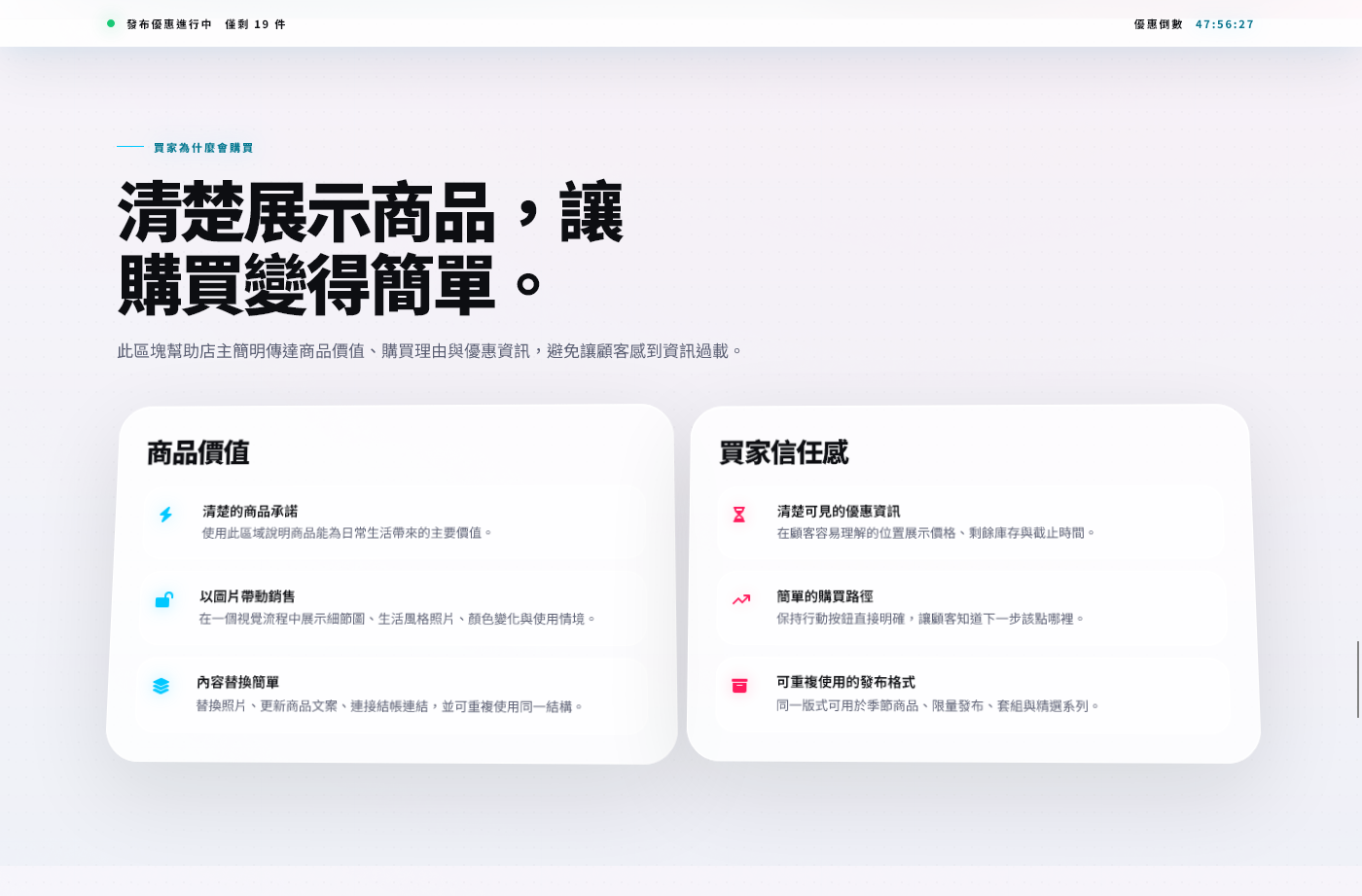1362x896 pixels.
Task: Click the 優惠倒數 label
Action: point(1159,24)
